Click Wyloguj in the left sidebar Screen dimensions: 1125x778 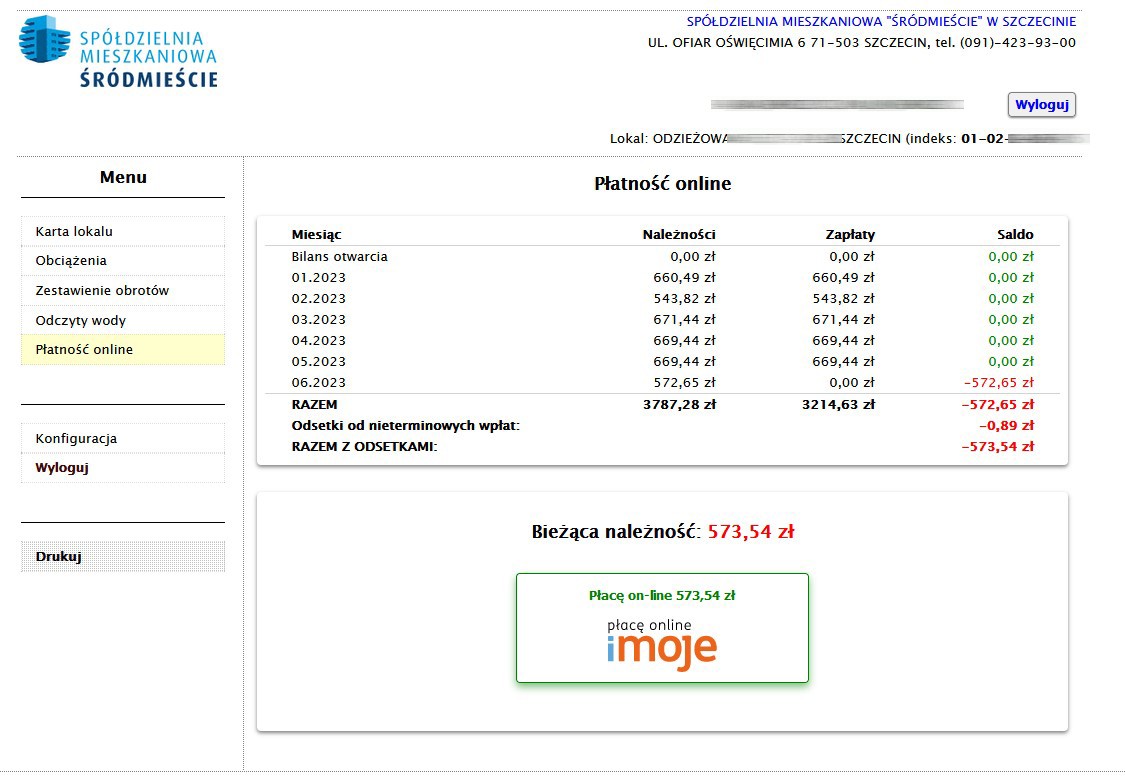pyautogui.click(x=62, y=468)
